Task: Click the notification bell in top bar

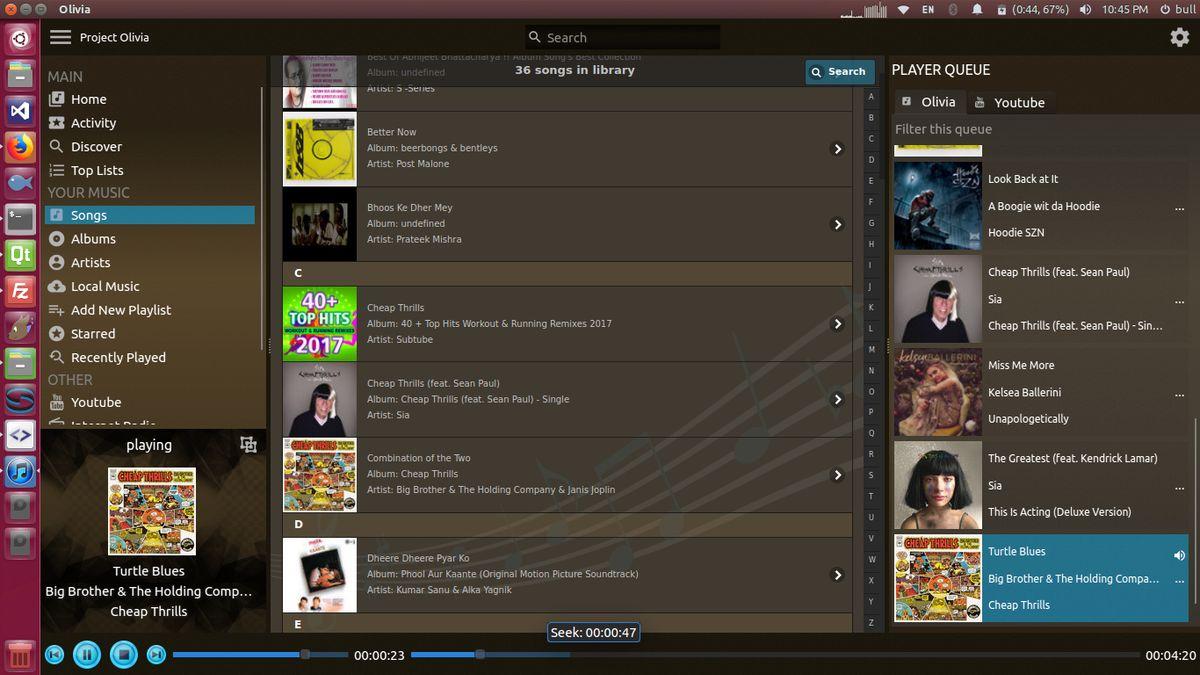Action: pos(977,9)
